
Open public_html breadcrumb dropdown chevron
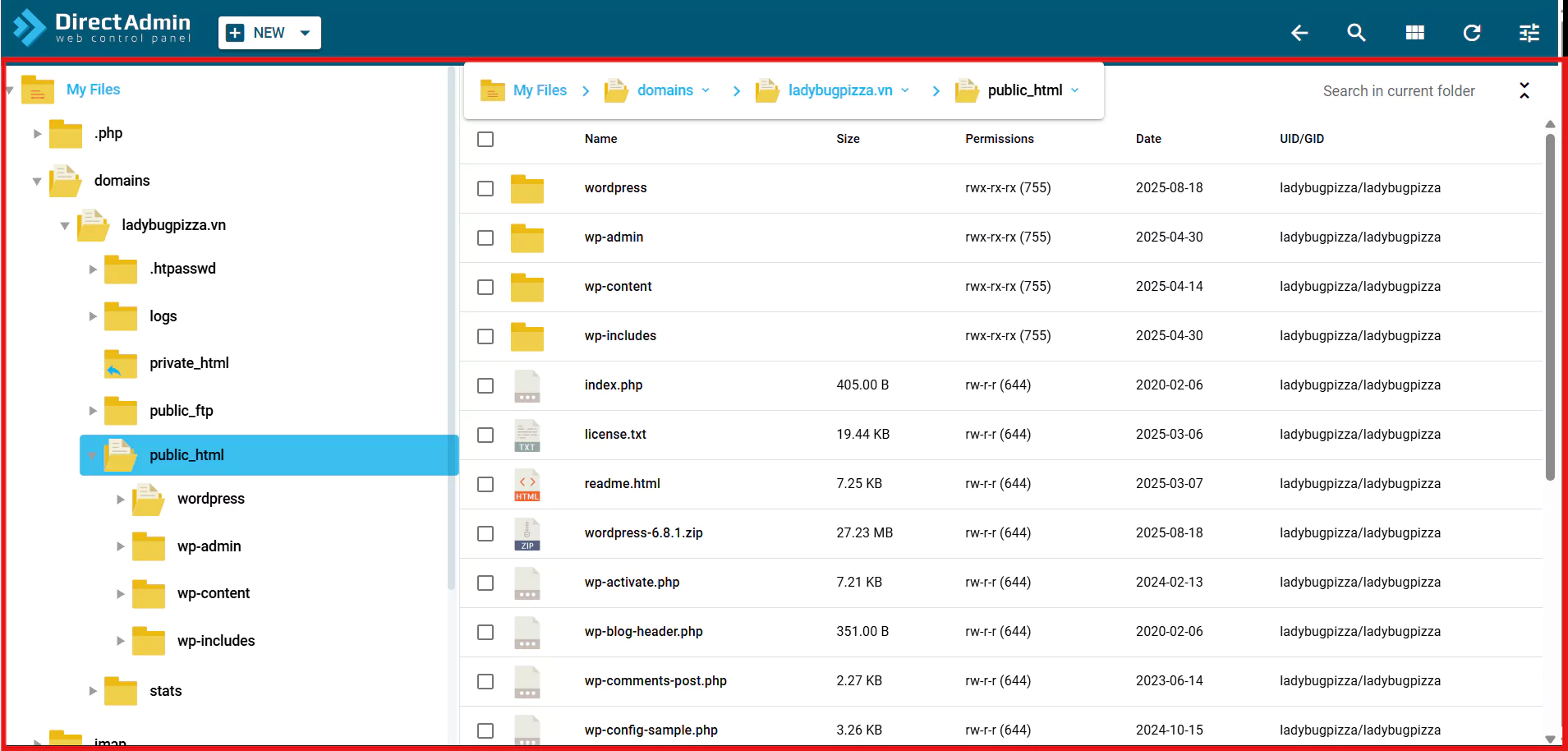pos(1075,90)
